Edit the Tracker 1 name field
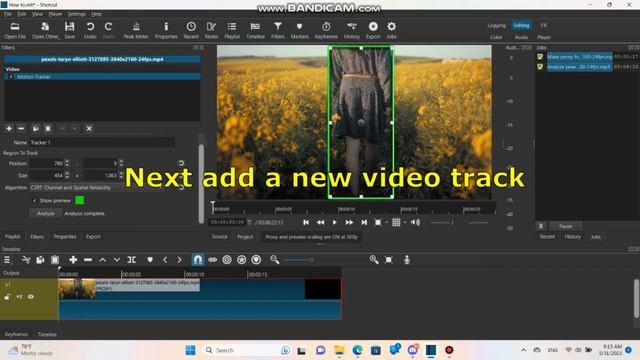Viewport: 640px width, 360px height. pyautogui.click(x=102, y=142)
